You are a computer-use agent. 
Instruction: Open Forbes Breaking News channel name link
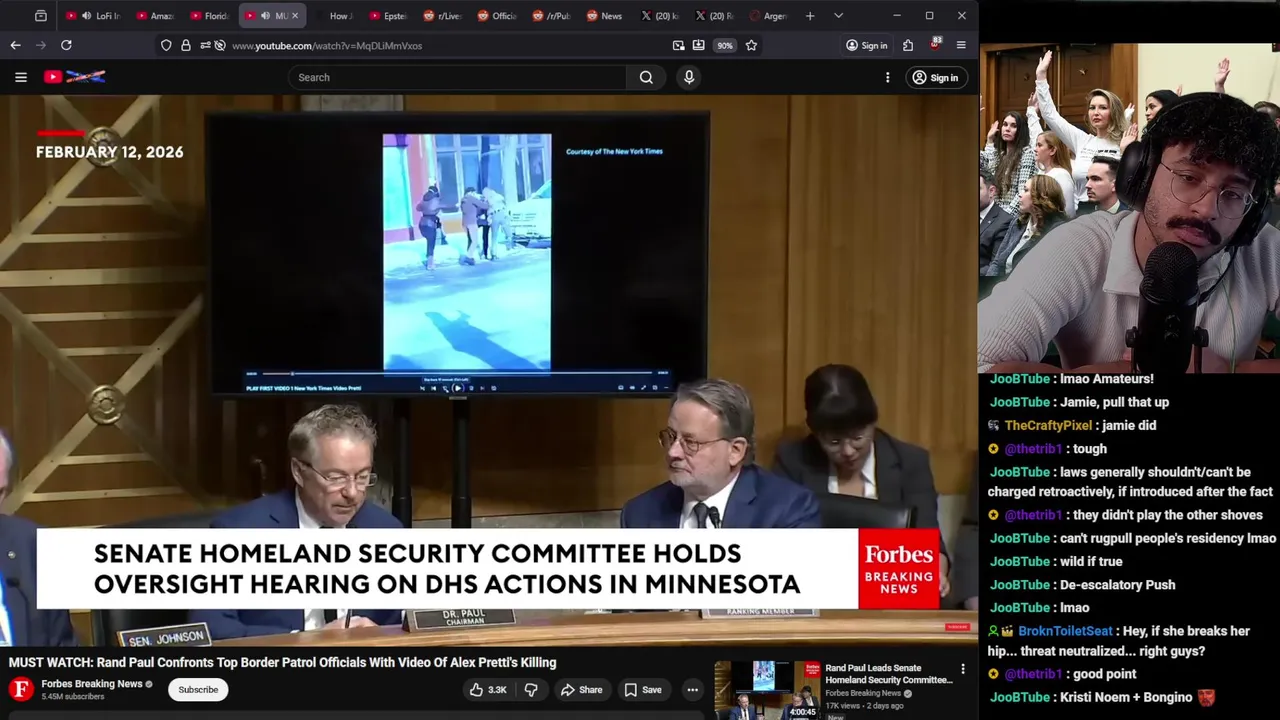click(x=92, y=684)
